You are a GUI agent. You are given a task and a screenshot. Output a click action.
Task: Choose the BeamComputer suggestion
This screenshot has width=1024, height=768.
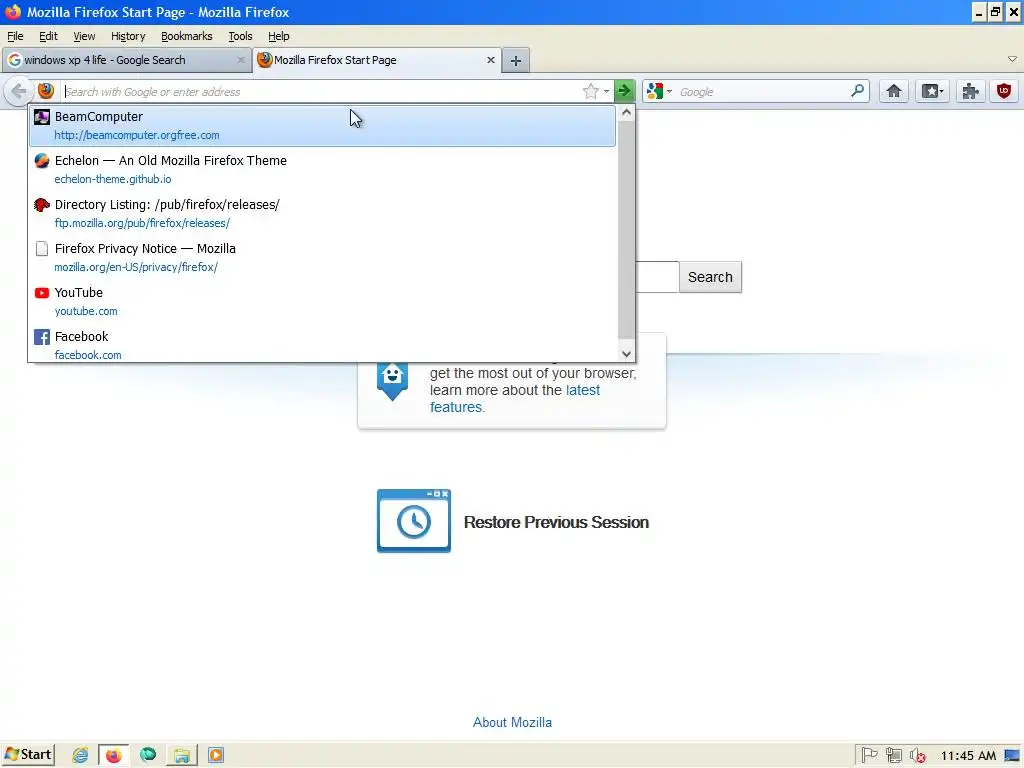point(323,125)
